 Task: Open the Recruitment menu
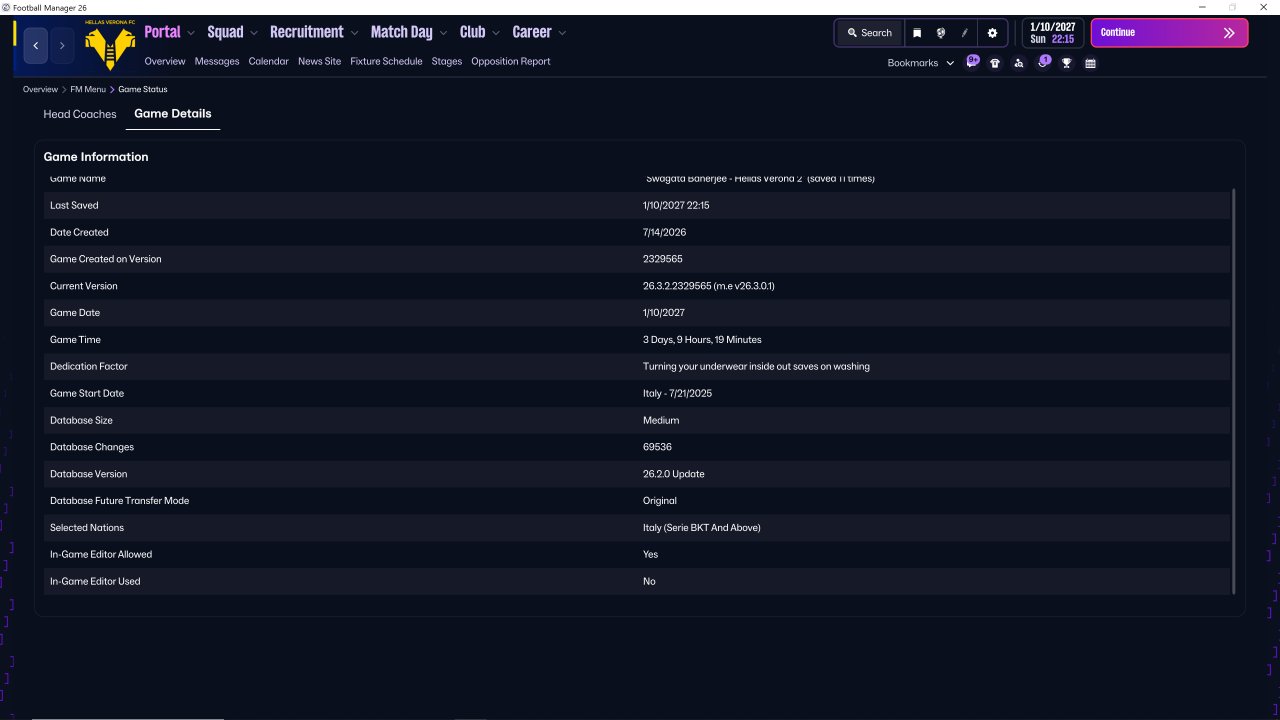[x=307, y=32]
